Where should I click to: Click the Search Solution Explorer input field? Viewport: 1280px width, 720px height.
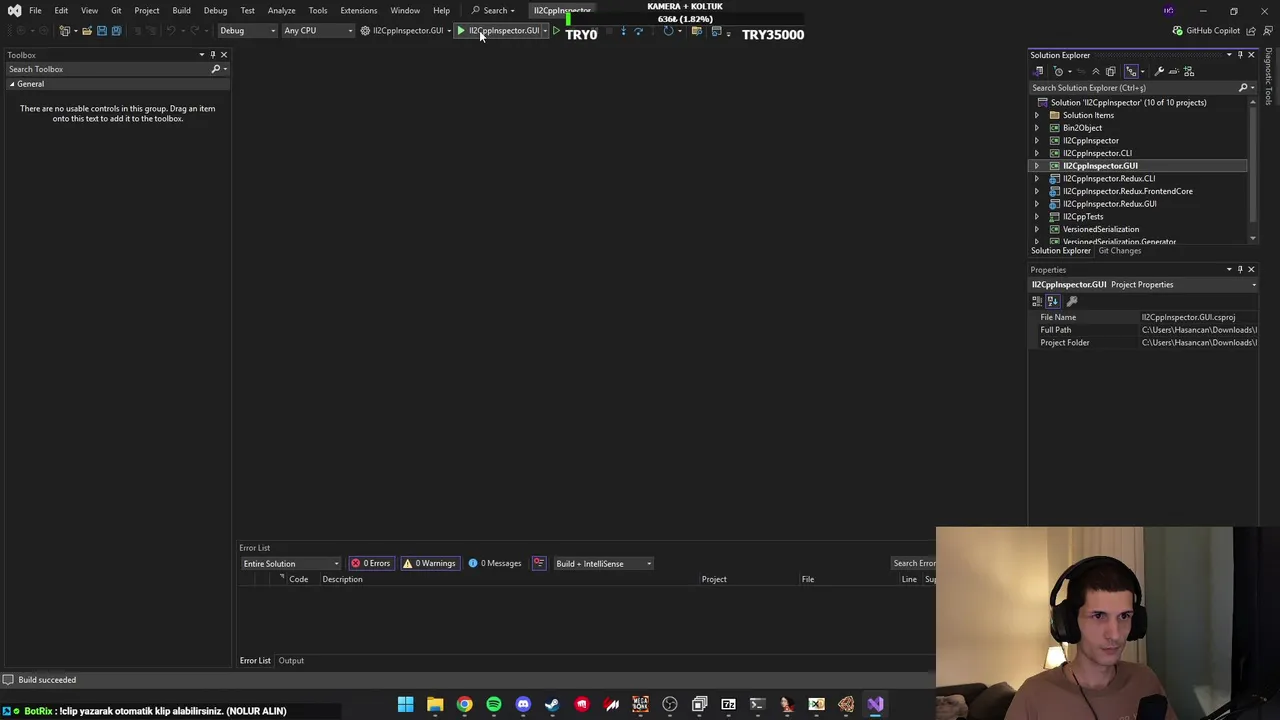click(x=1133, y=88)
